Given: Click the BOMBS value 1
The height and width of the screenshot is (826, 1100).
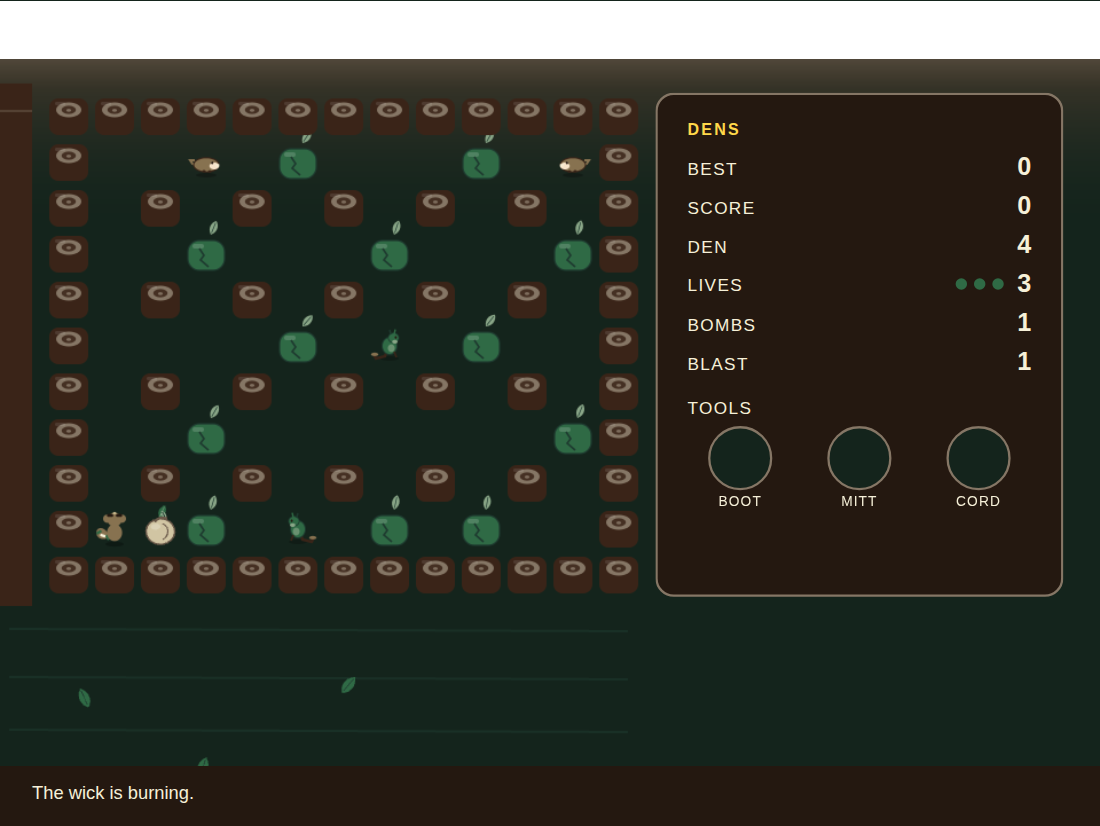Looking at the screenshot, I should click(x=1024, y=323).
